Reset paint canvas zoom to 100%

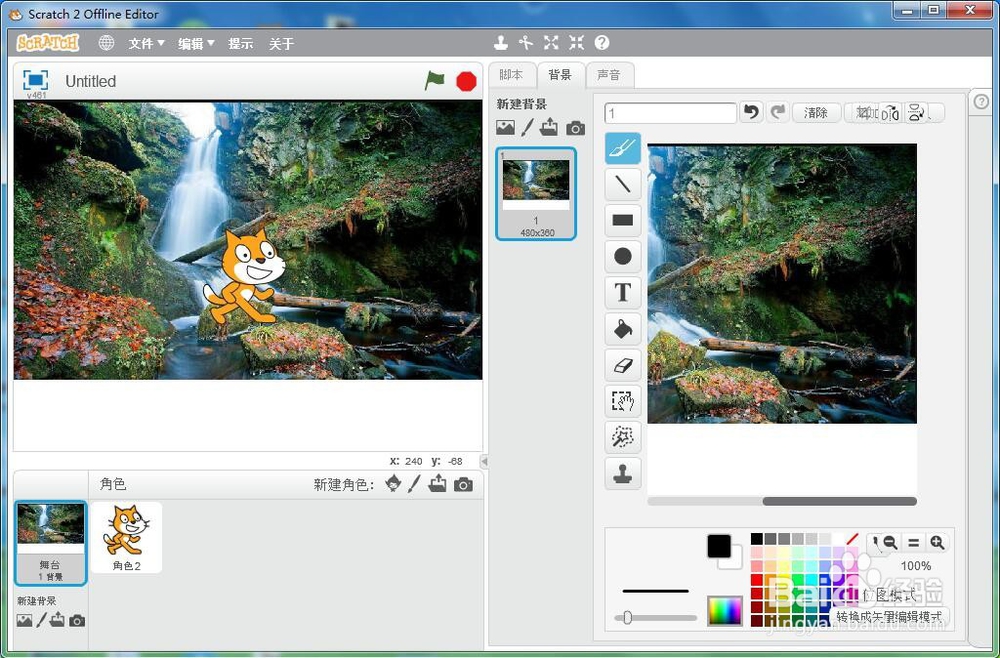(913, 543)
